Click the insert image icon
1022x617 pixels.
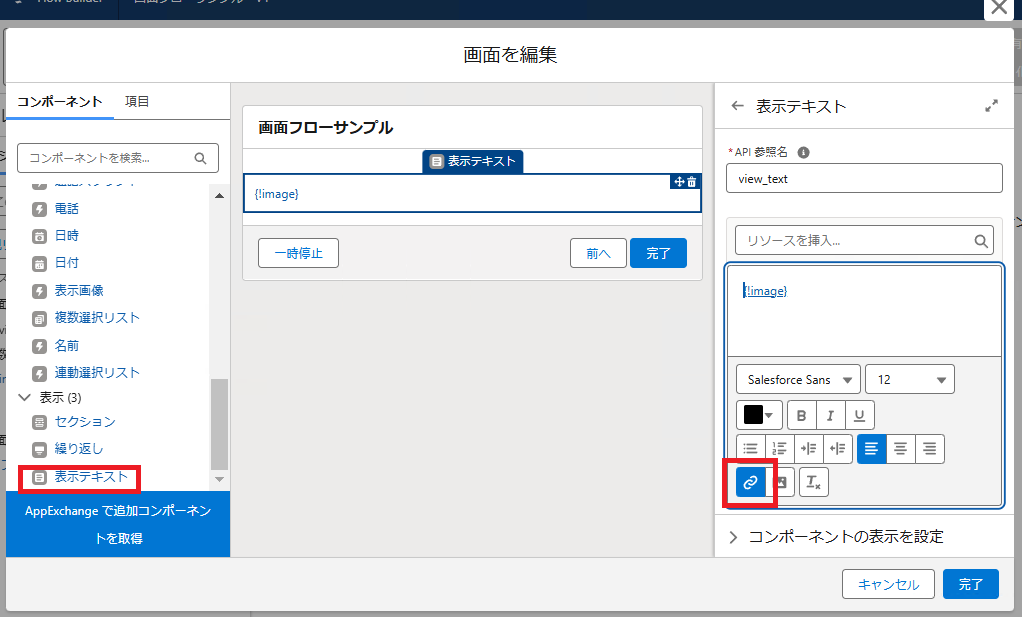click(781, 482)
